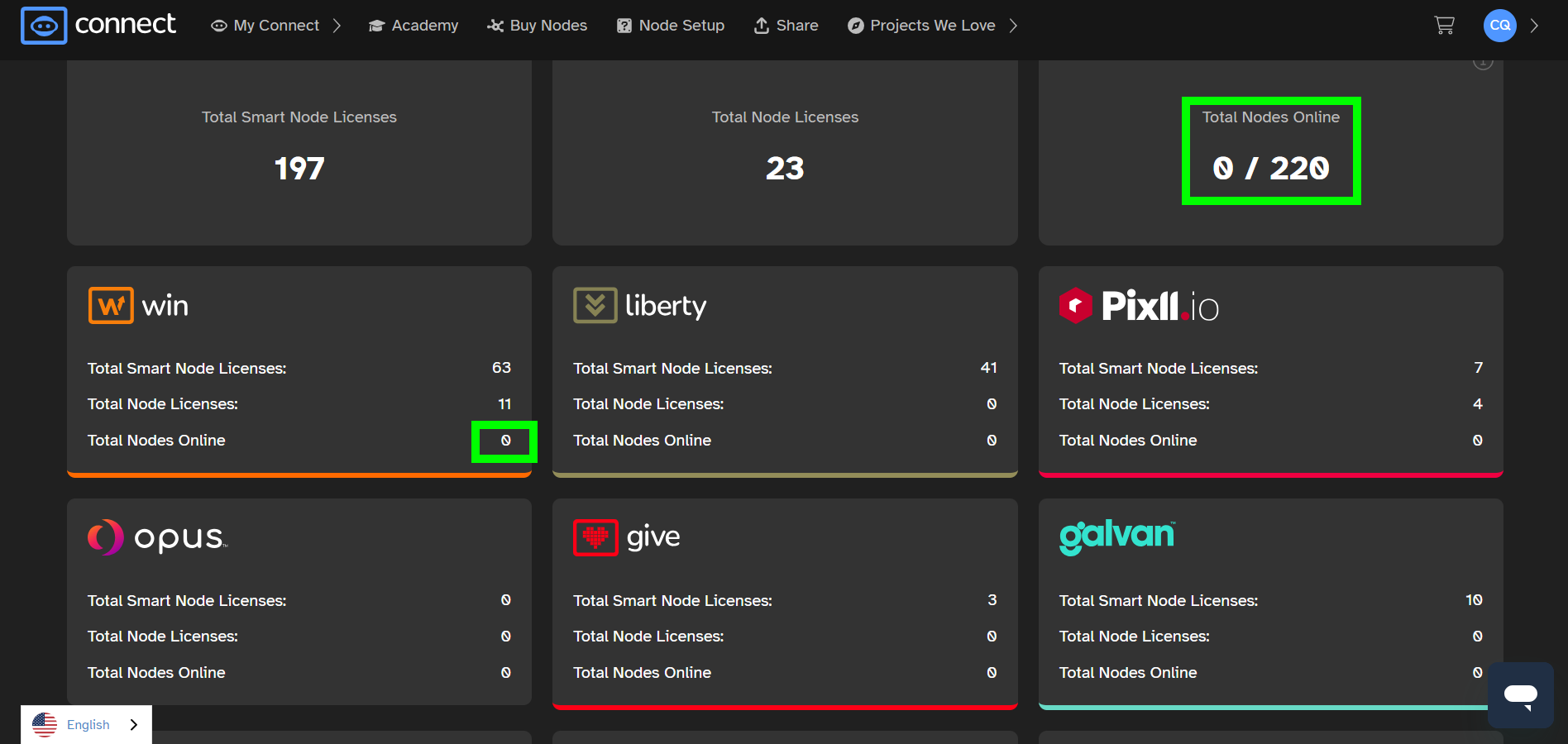Expand the My Connect menu chevron
Screen dimensions: 1568x744
(x=337, y=26)
